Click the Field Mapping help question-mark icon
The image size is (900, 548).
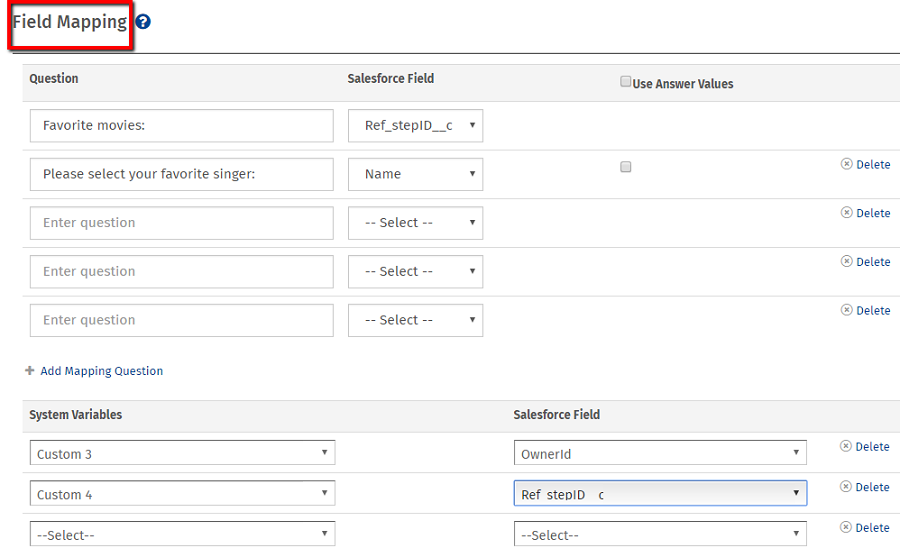[143, 22]
